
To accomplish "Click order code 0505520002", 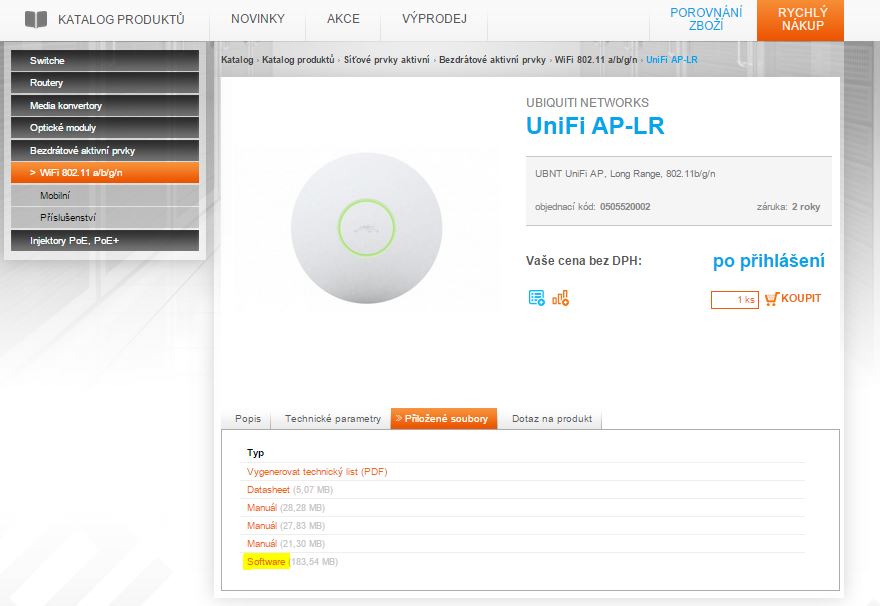I will [625, 206].
